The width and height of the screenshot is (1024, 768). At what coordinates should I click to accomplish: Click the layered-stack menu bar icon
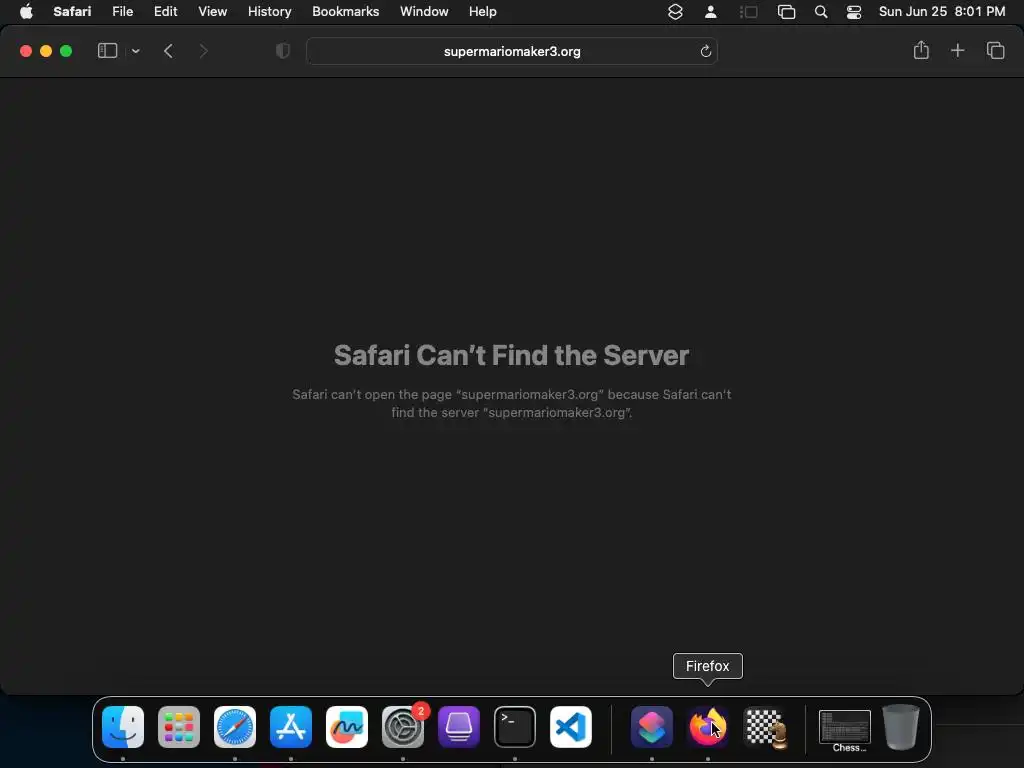[675, 12]
